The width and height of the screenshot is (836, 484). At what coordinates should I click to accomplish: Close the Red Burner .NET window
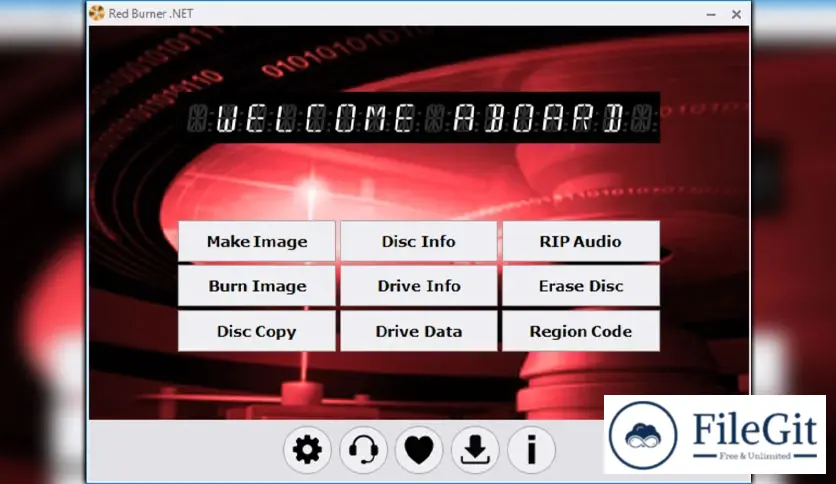[736, 14]
